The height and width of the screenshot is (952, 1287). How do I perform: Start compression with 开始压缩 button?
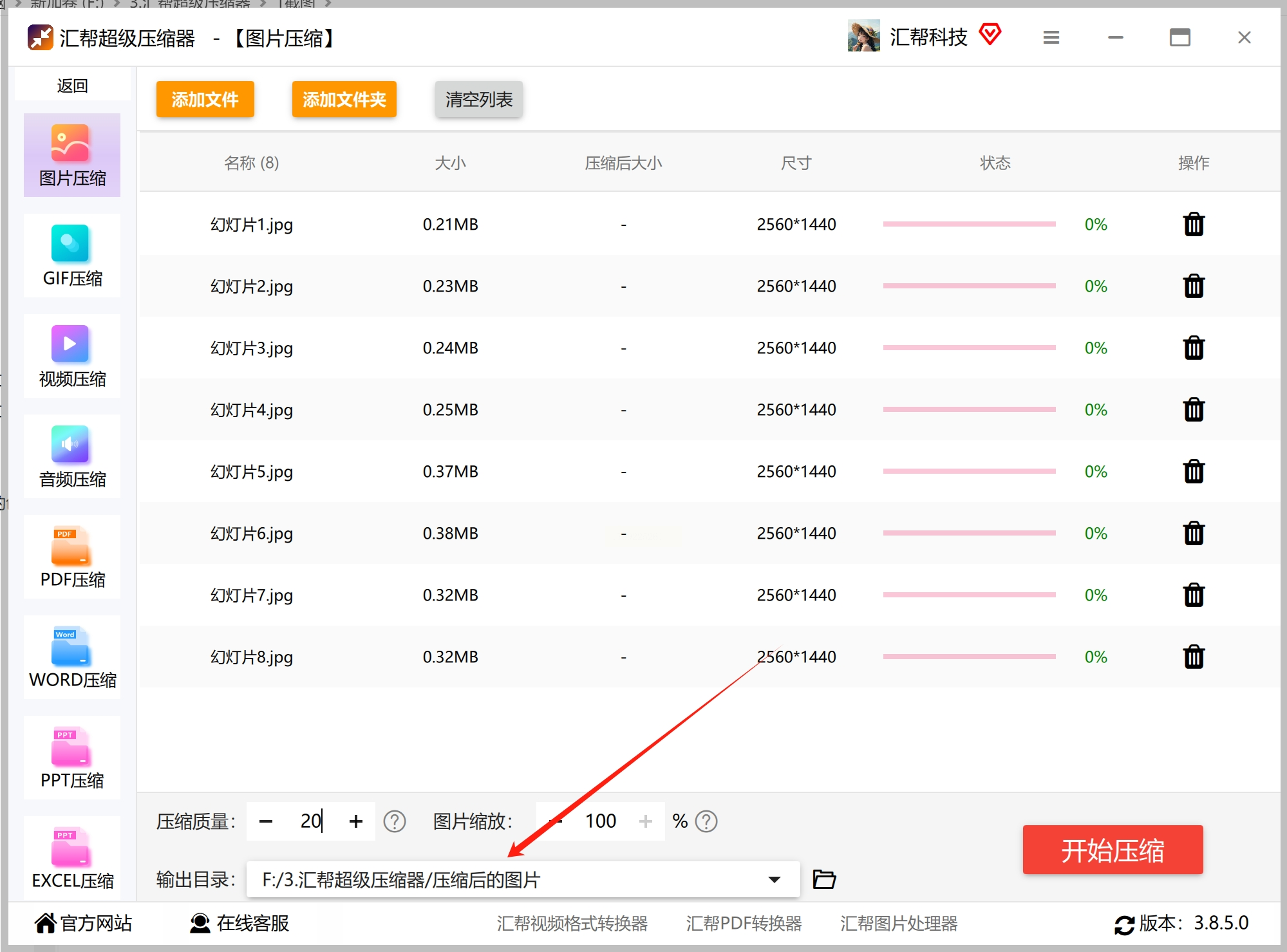tap(1112, 850)
